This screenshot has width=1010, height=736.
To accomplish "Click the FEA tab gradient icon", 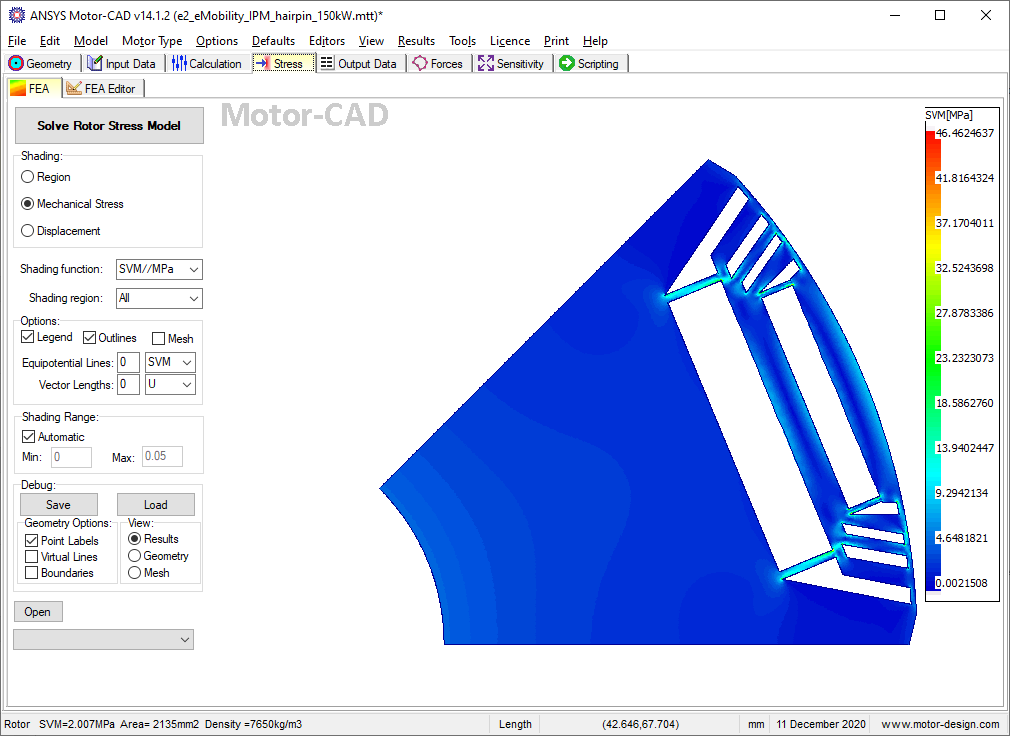I will (x=18, y=88).
